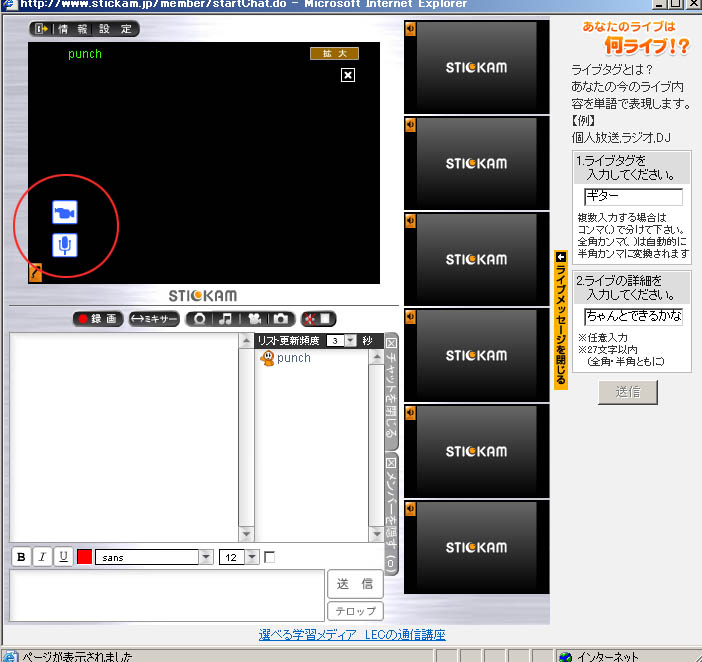
Task: Tick the checkbox next to font size
Action: point(270,557)
